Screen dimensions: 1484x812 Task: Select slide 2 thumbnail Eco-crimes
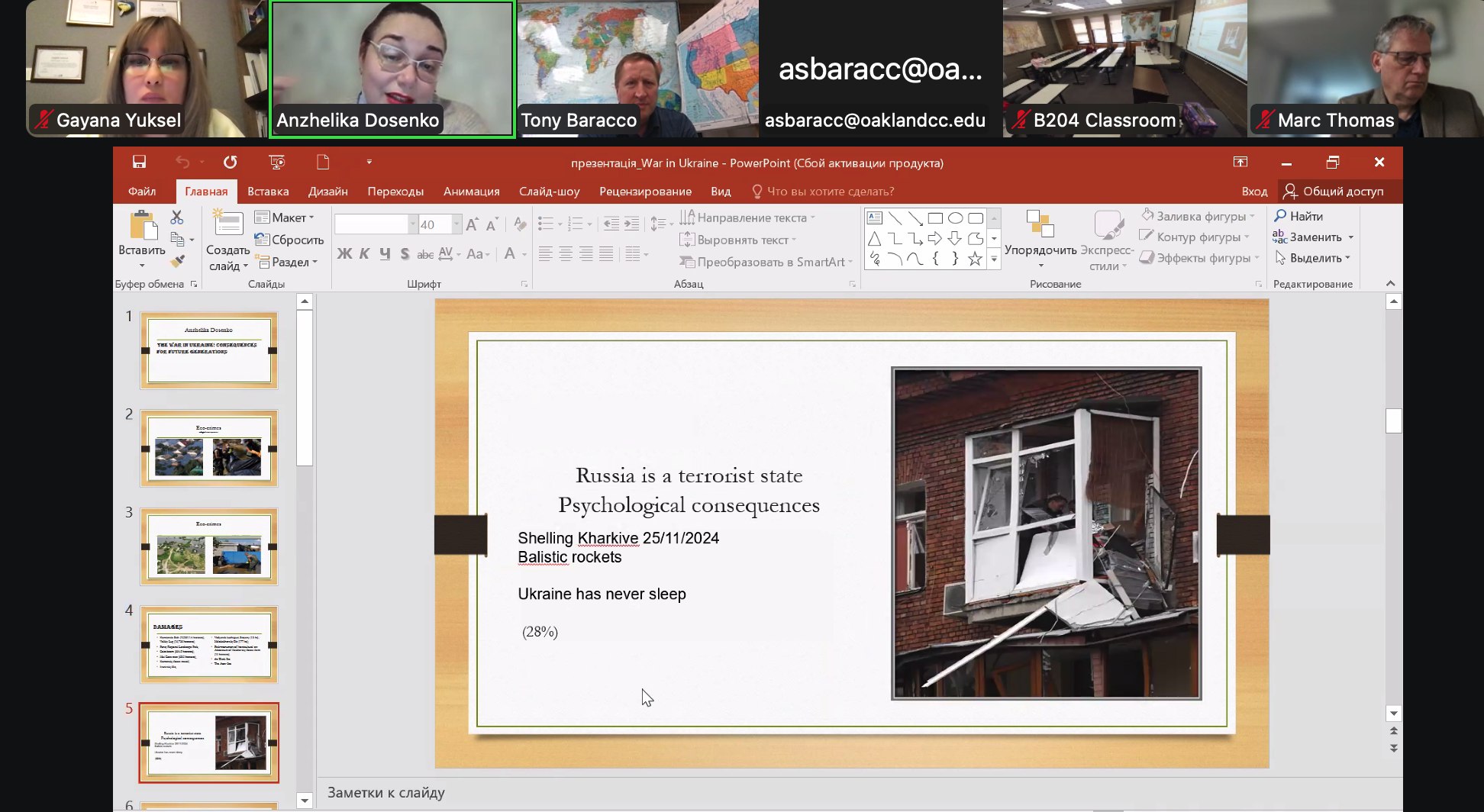click(208, 449)
